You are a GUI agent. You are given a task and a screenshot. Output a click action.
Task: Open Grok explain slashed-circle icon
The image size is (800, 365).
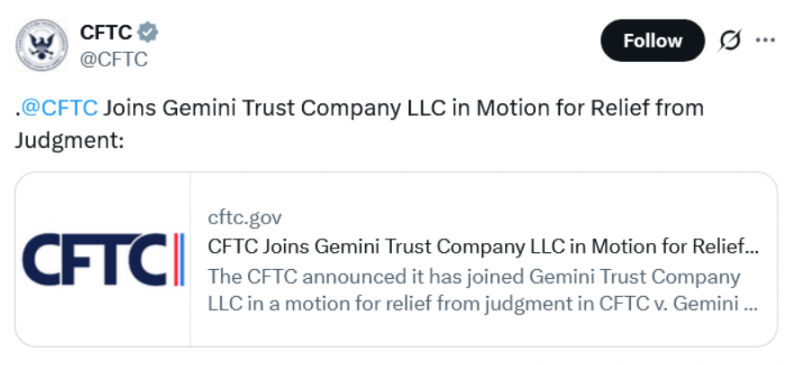click(x=730, y=41)
